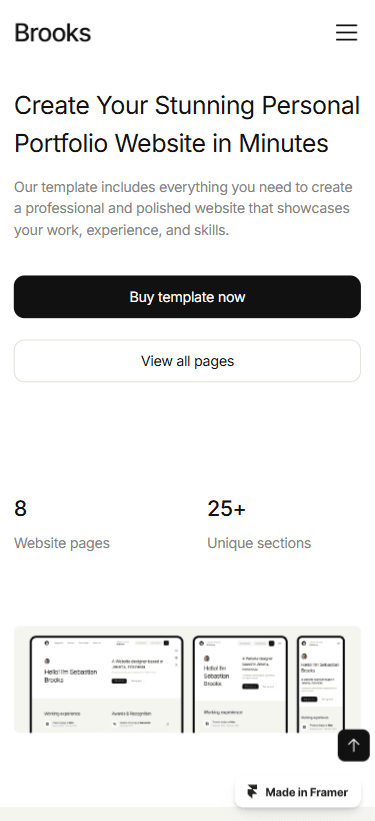The width and height of the screenshot is (375, 821).
Task: Click the 25+ statistic number
Action: 226,508
